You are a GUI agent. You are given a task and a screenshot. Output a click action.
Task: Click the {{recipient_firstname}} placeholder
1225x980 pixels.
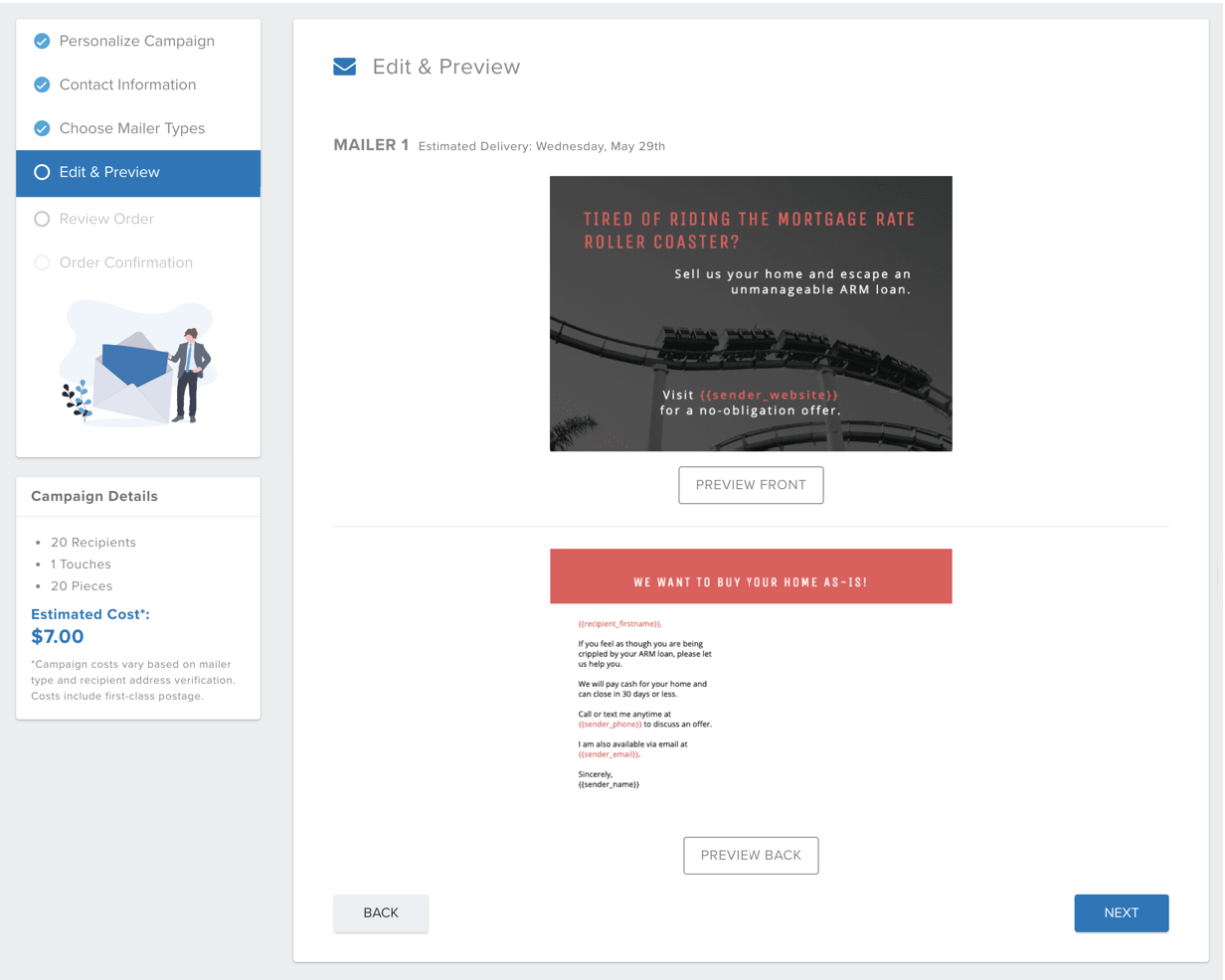coord(620,624)
